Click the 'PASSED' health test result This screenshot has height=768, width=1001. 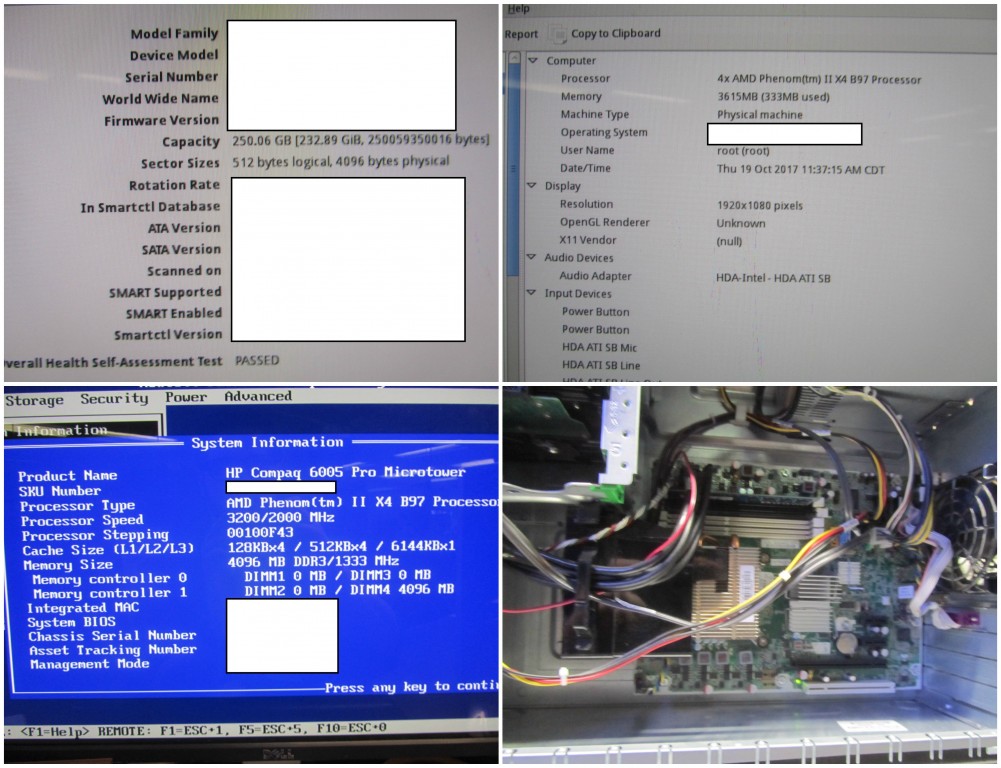pyautogui.click(x=257, y=361)
